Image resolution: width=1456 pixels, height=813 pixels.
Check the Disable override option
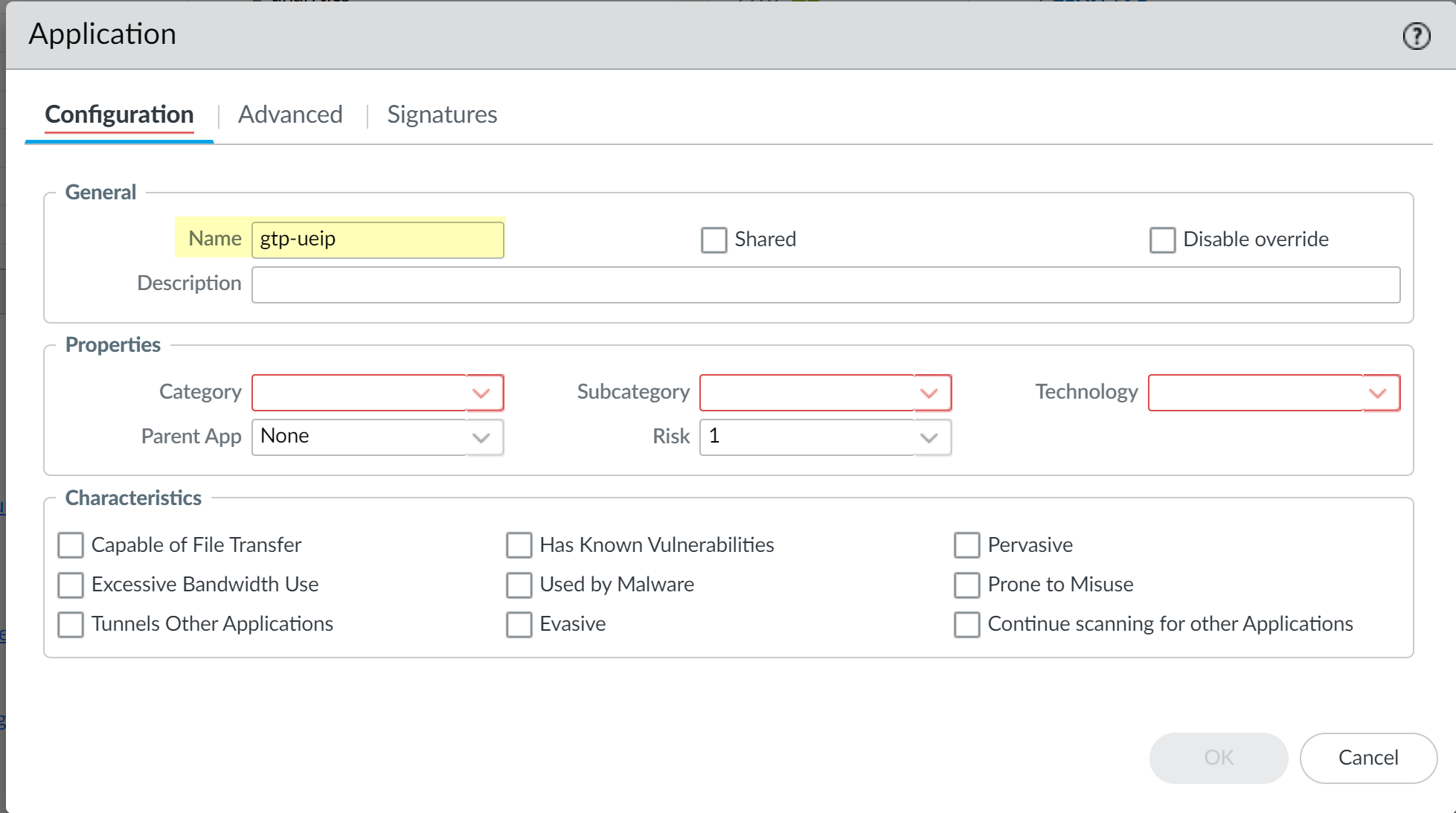pos(1162,240)
